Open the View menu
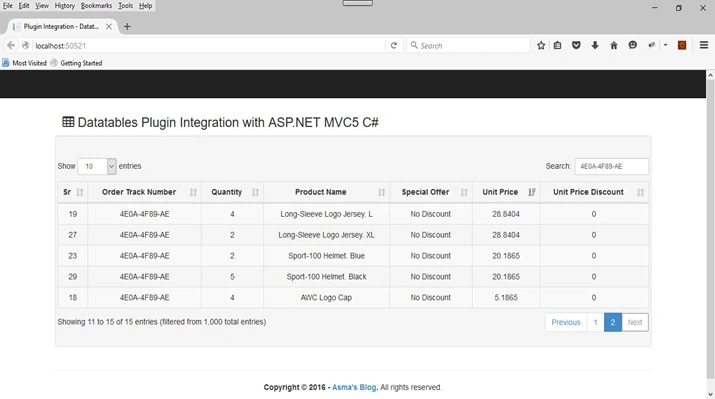Screen dimensions: 715x399 (42, 5)
